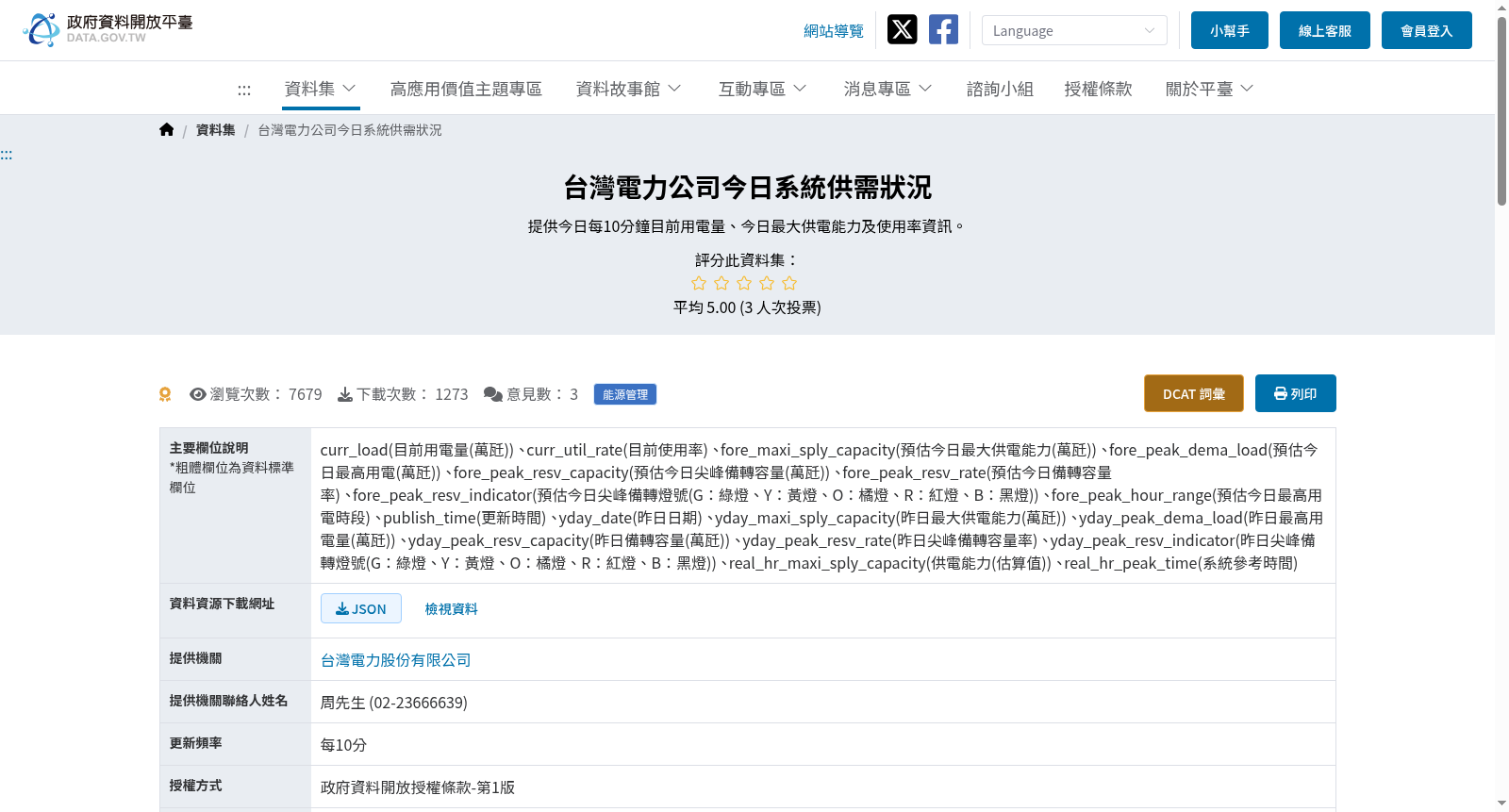Click the row label 授權方式
This screenshot has height=812, width=1509.
point(196,786)
